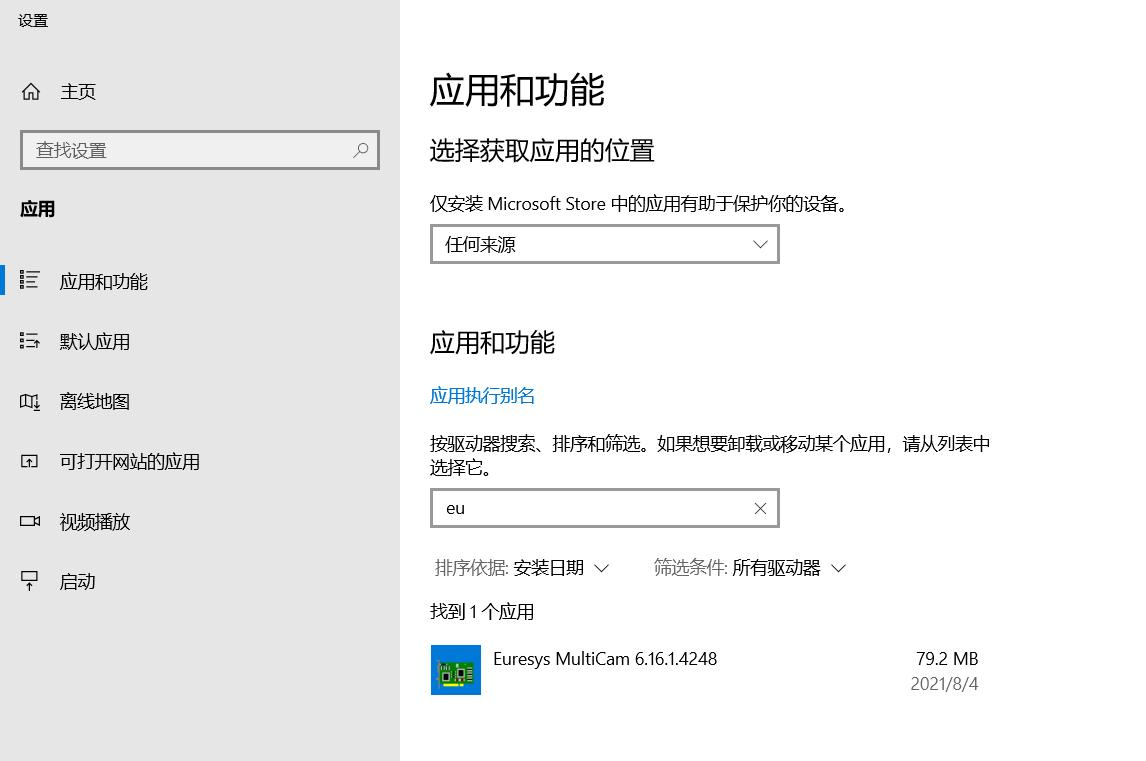
Task: Switch to 默认应用 via its text label
Action: [x=95, y=341]
